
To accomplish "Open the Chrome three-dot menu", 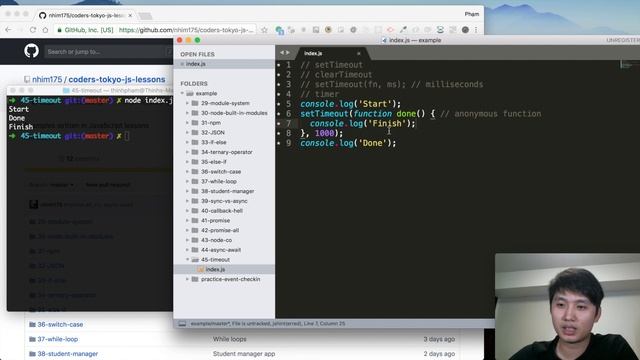I will 476,30.
